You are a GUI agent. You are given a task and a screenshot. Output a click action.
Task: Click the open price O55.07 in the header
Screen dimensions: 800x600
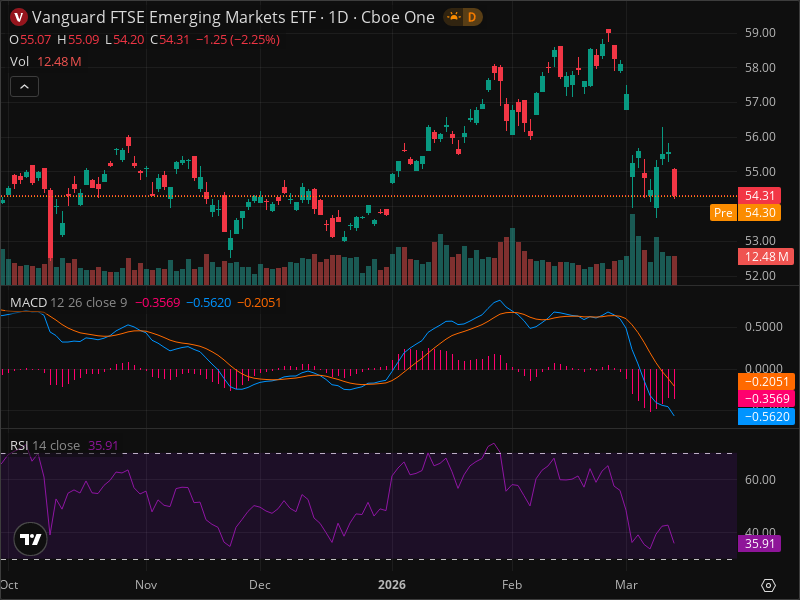pos(30,40)
